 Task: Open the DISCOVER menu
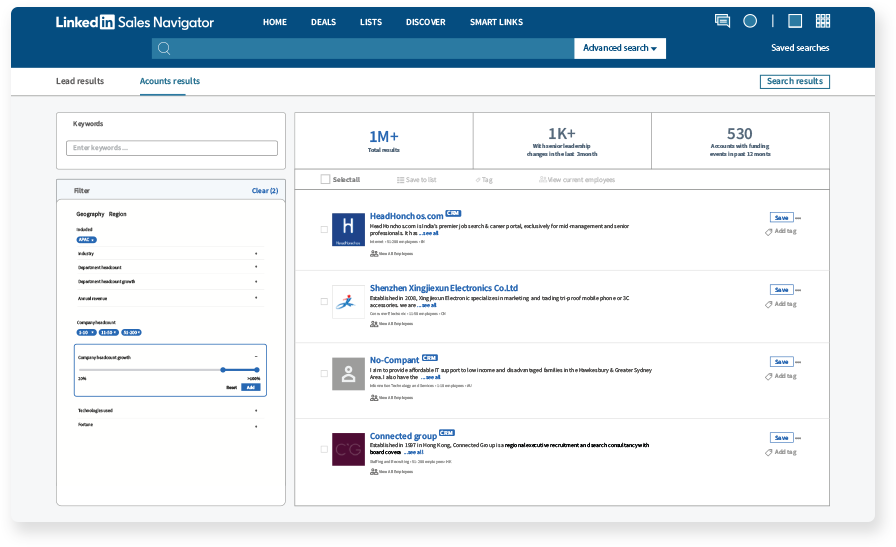click(x=426, y=22)
